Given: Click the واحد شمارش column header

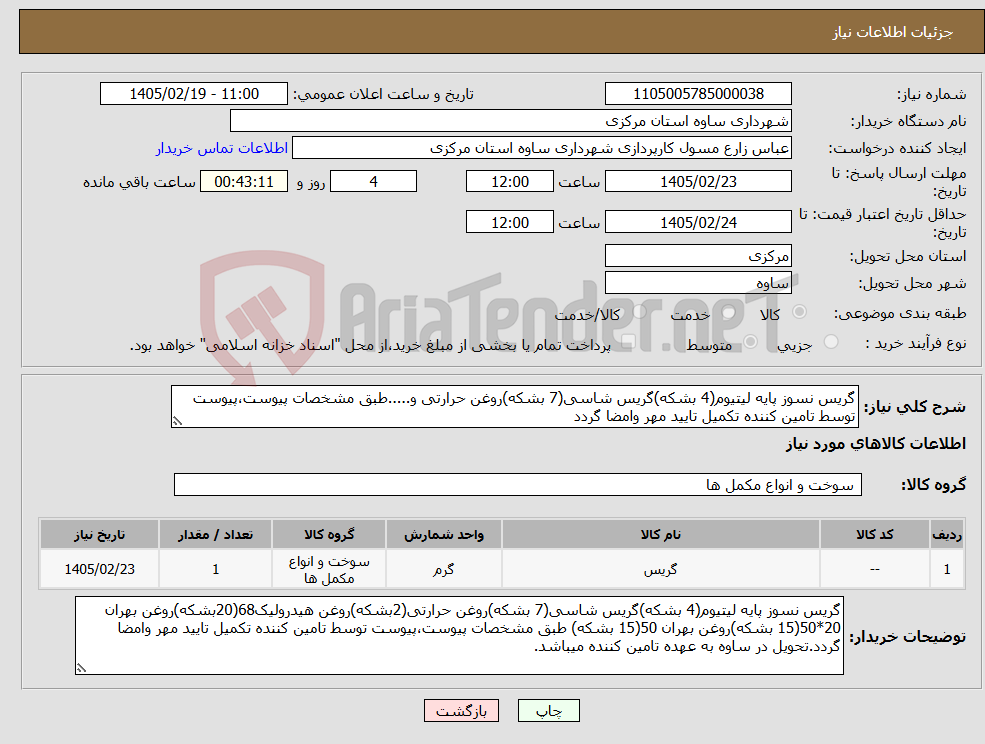Looking at the screenshot, I should pyautogui.click(x=444, y=534).
